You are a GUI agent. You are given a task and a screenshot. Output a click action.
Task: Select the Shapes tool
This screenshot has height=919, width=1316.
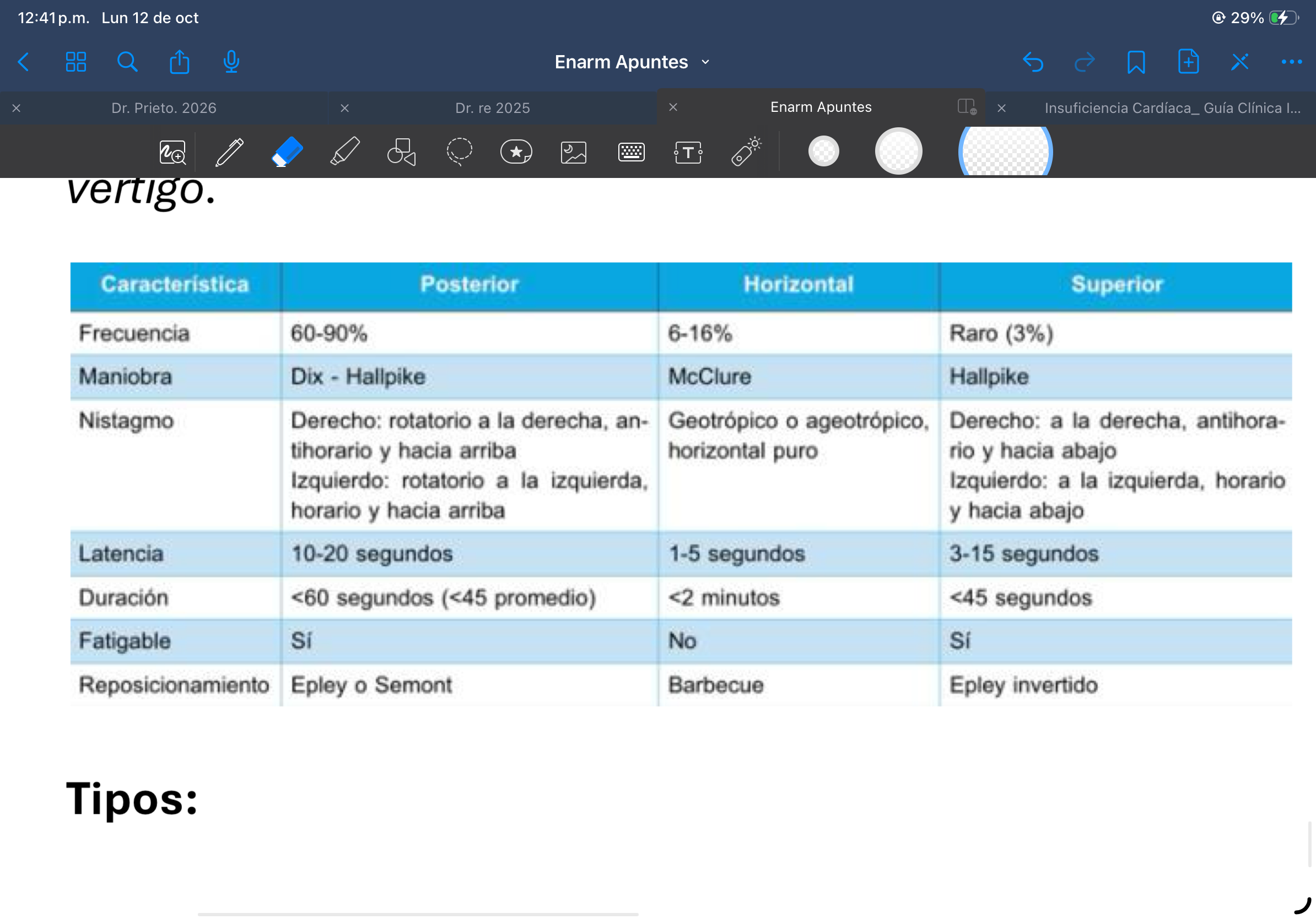click(x=401, y=153)
